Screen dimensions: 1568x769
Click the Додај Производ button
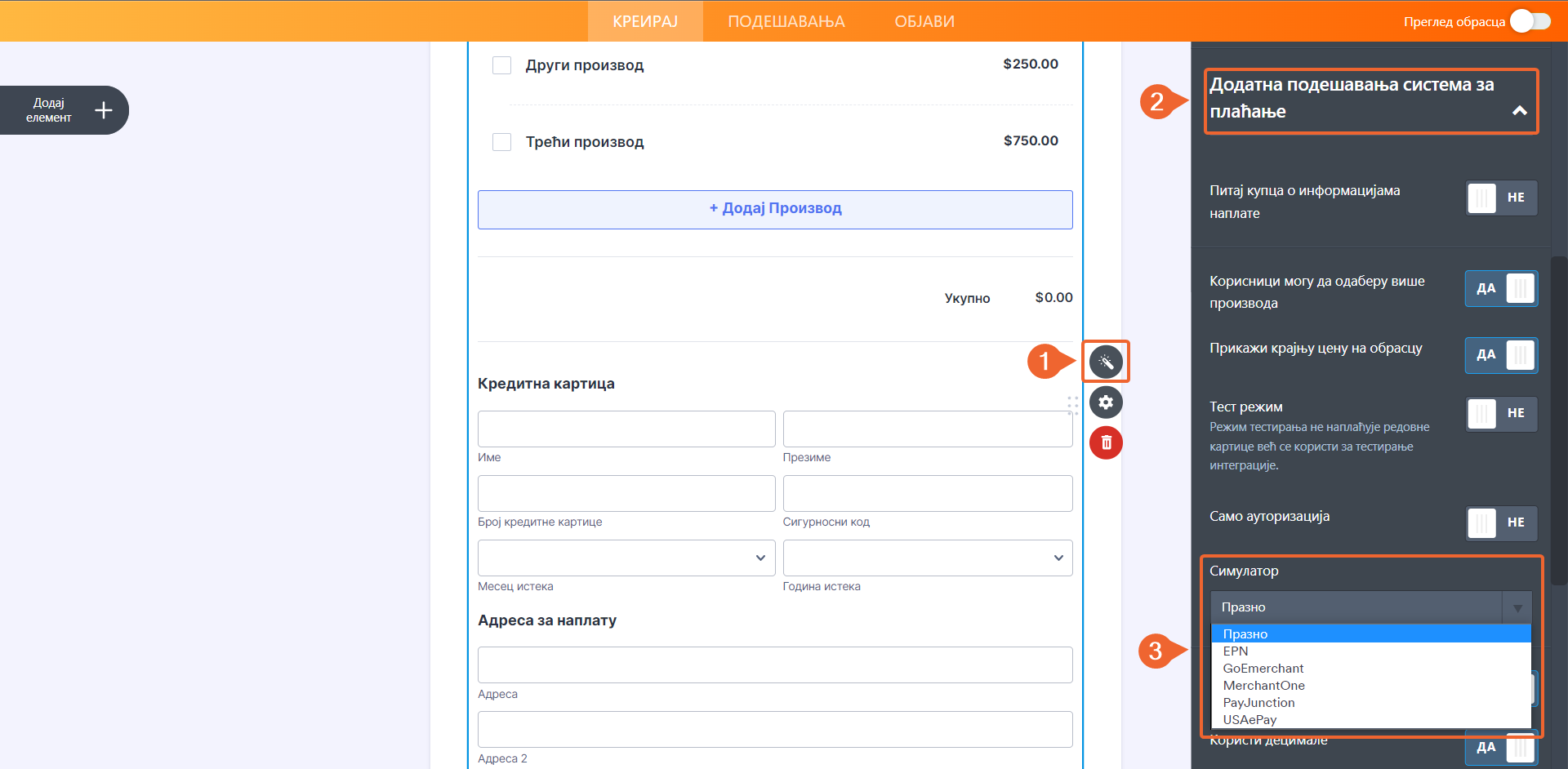pos(775,210)
